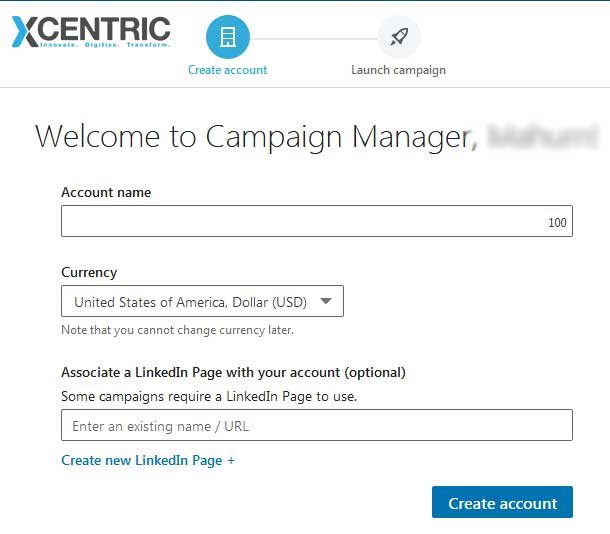This screenshot has width=610, height=534.
Task: Click the Launch campaign rocket icon
Action: coord(399,37)
